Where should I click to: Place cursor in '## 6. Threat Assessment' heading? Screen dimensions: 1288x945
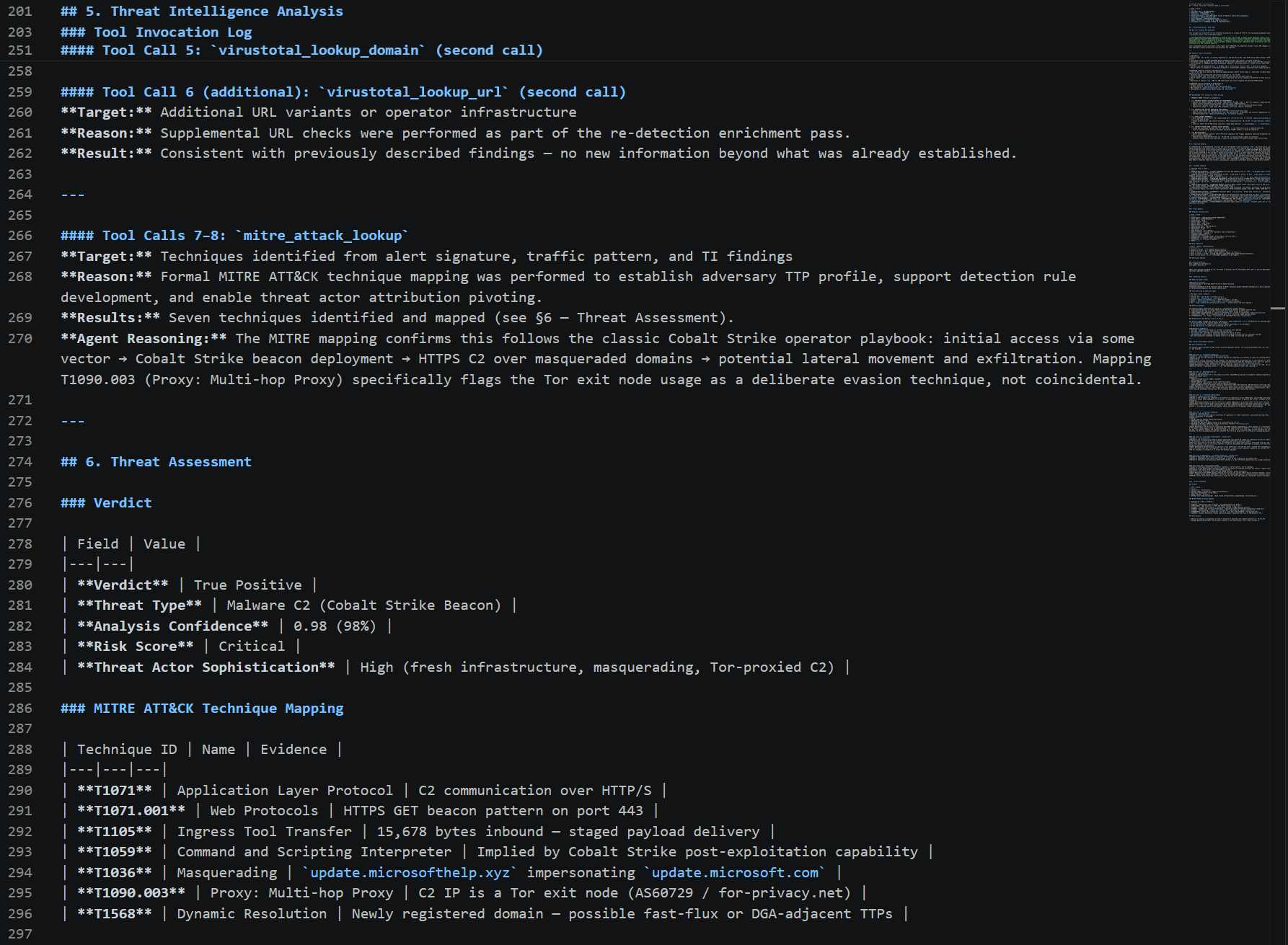[x=156, y=462]
